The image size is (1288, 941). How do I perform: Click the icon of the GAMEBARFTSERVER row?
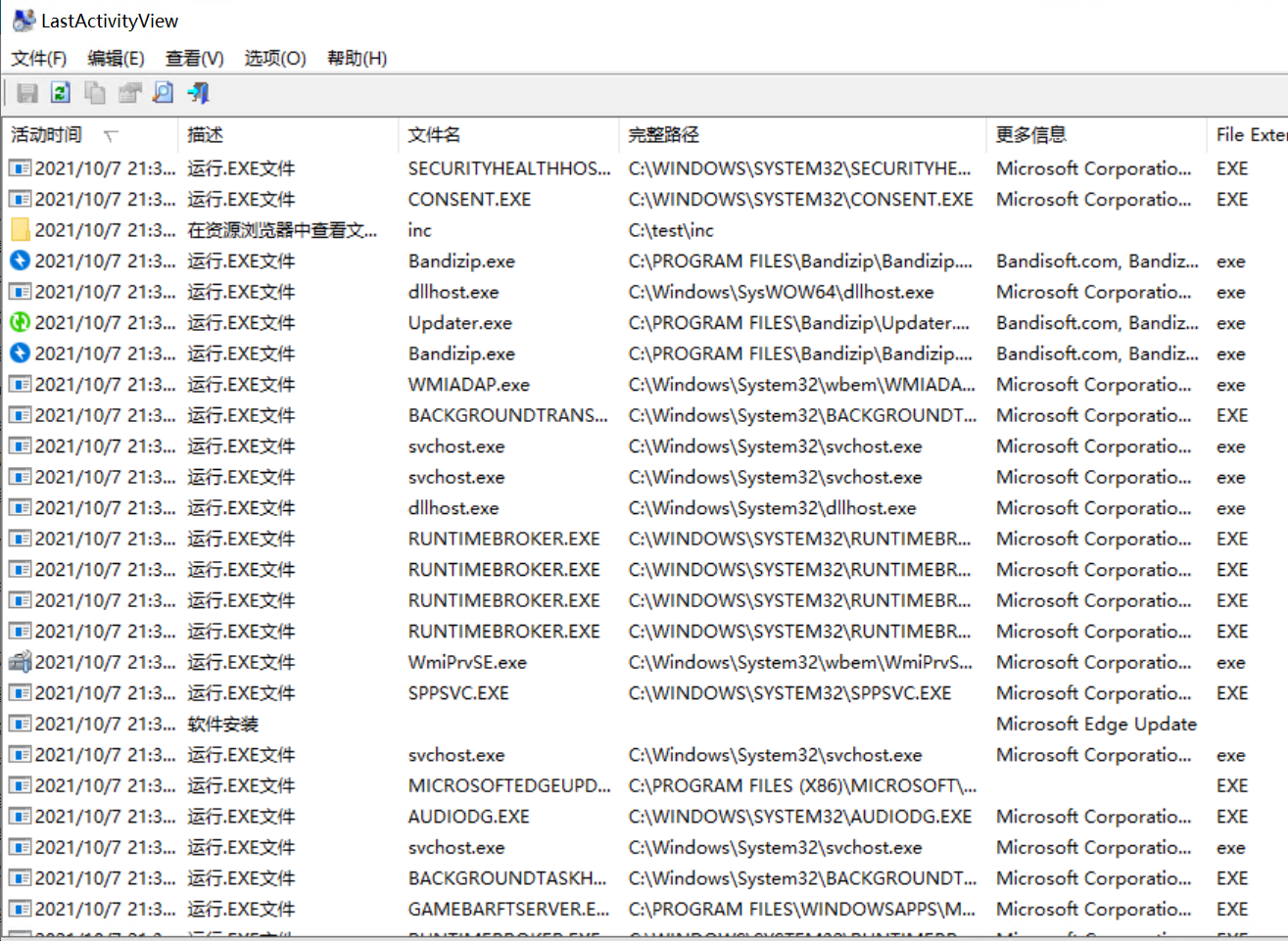(20, 909)
